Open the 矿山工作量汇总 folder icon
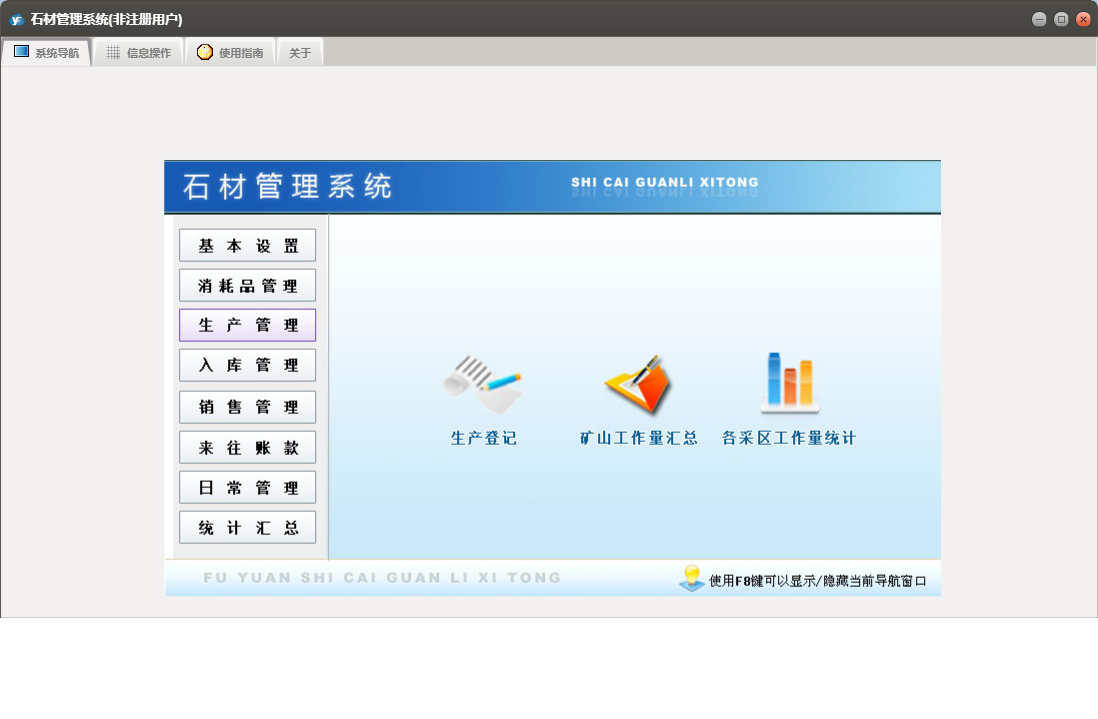The width and height of the screenshot is (1098, 719). [x=638, y=385]
